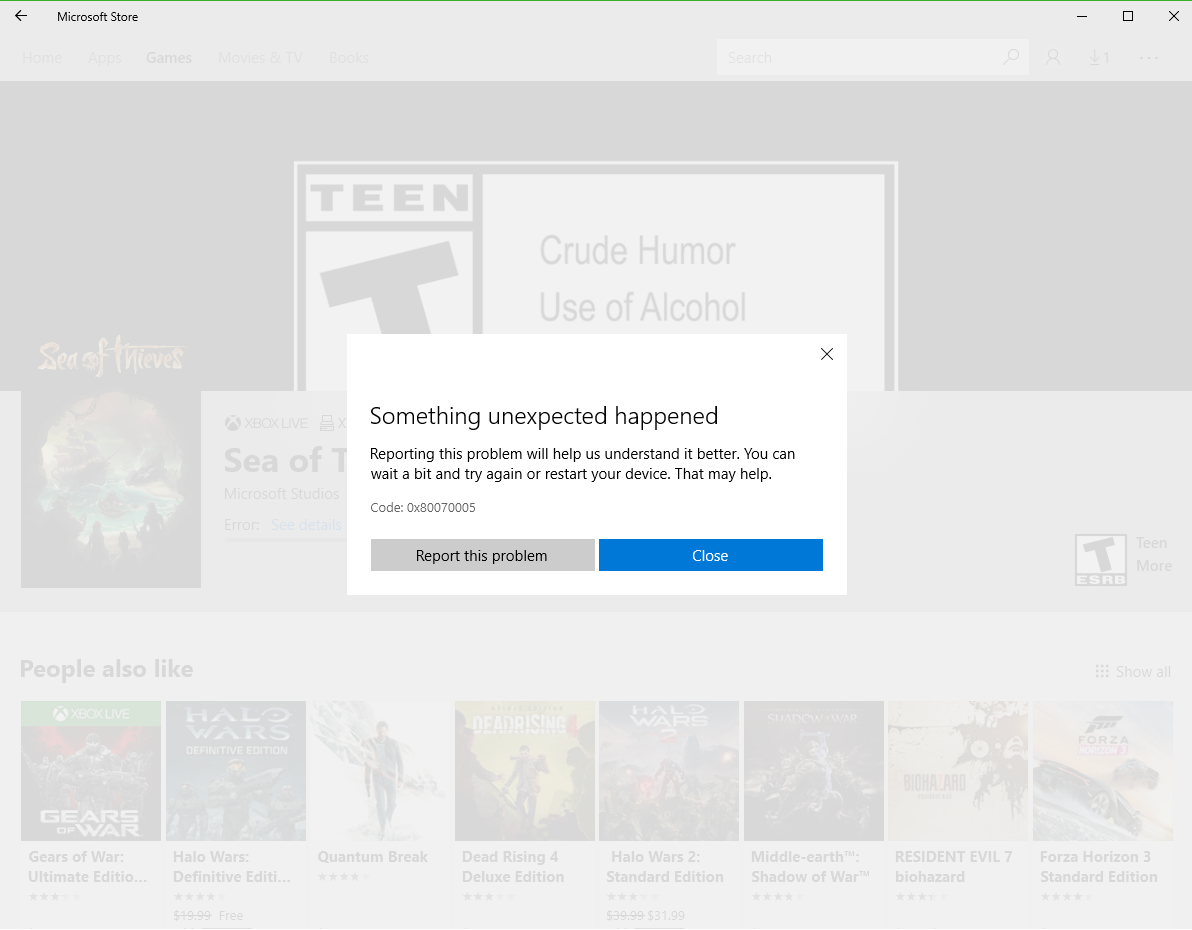
Task: Click the Xbox Live logo near game title
Action: [x=266, y=424]
